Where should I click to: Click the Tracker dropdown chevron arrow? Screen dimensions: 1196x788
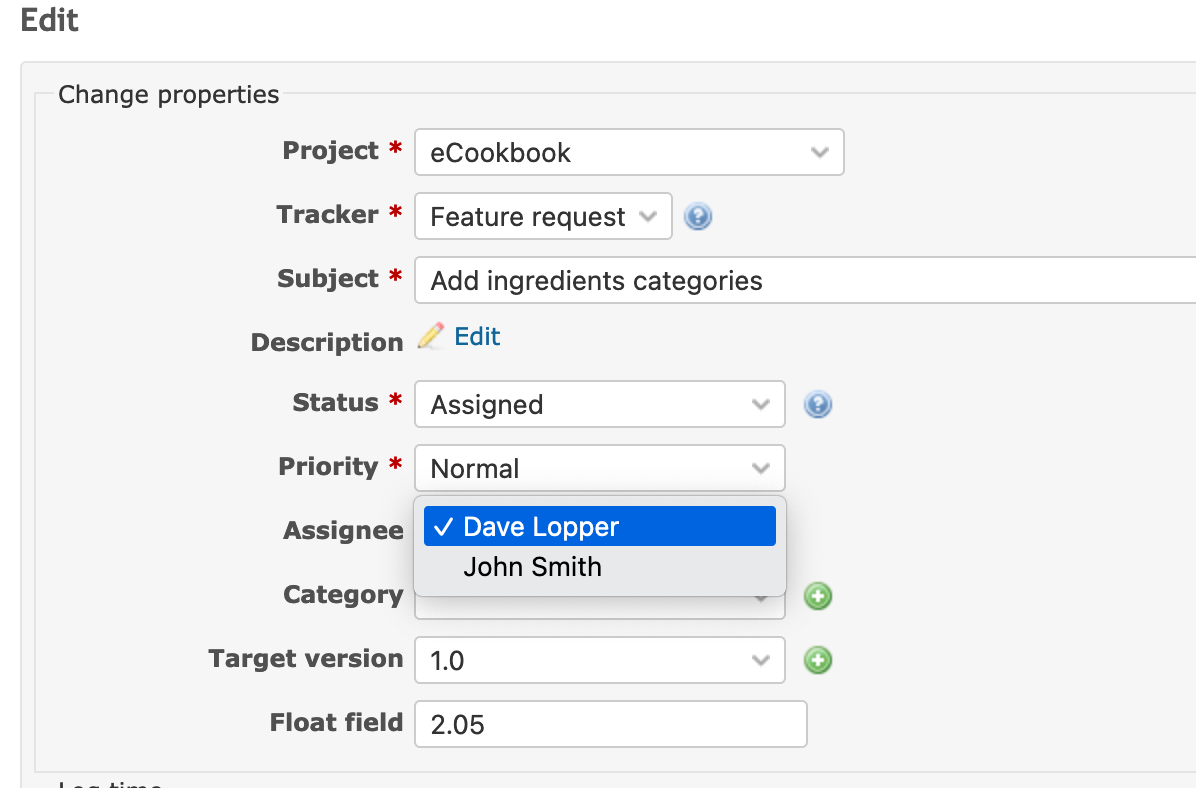648,217
